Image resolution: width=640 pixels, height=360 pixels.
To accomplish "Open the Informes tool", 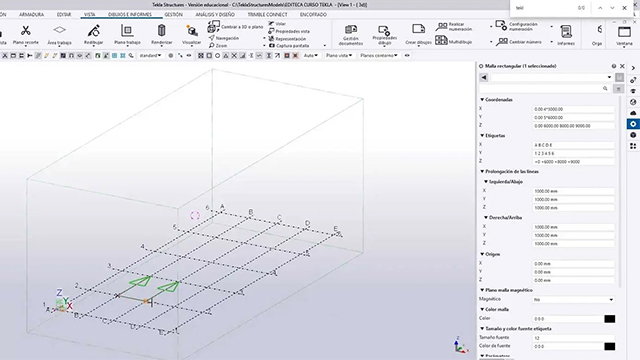I will (x=566, y=34).
